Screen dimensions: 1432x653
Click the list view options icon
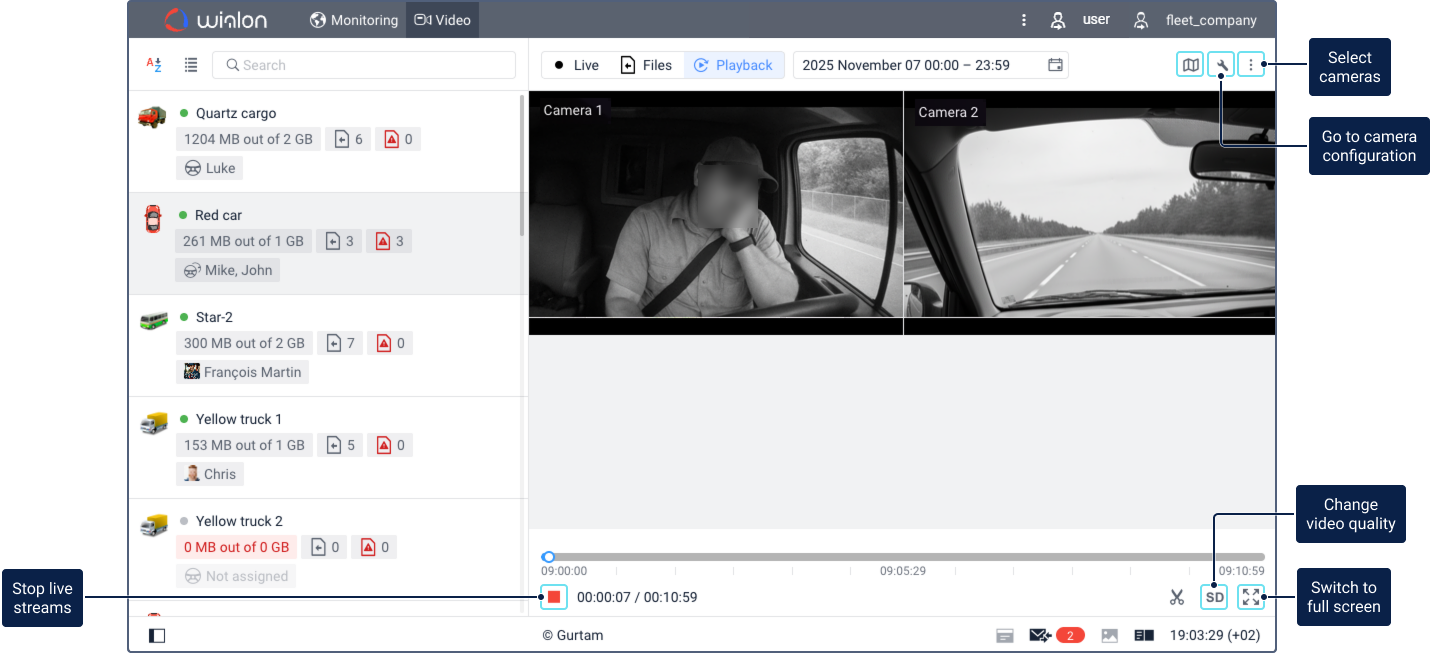coord(191,65)
